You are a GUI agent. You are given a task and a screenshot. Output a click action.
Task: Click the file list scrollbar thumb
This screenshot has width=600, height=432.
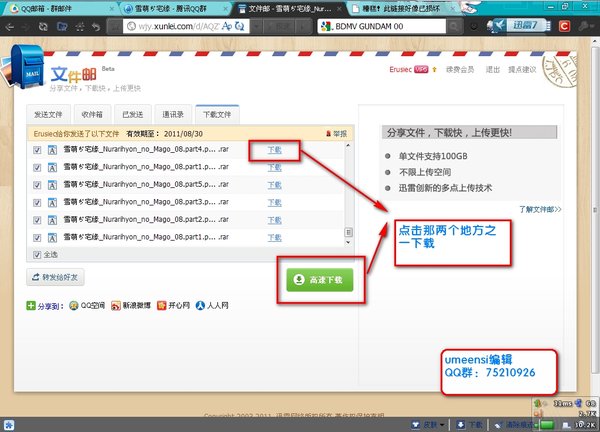click(348, 232)
